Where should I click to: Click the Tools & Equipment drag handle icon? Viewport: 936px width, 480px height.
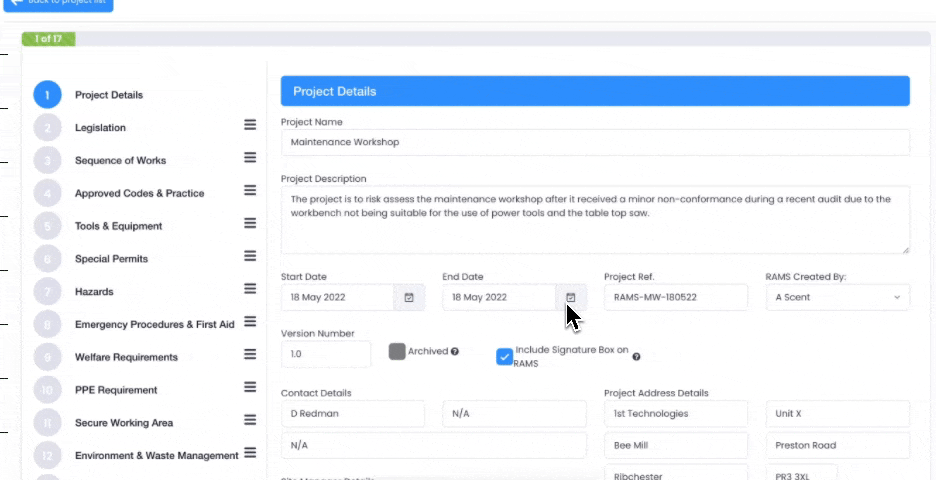pyautogui.click(x=250, y=223)
